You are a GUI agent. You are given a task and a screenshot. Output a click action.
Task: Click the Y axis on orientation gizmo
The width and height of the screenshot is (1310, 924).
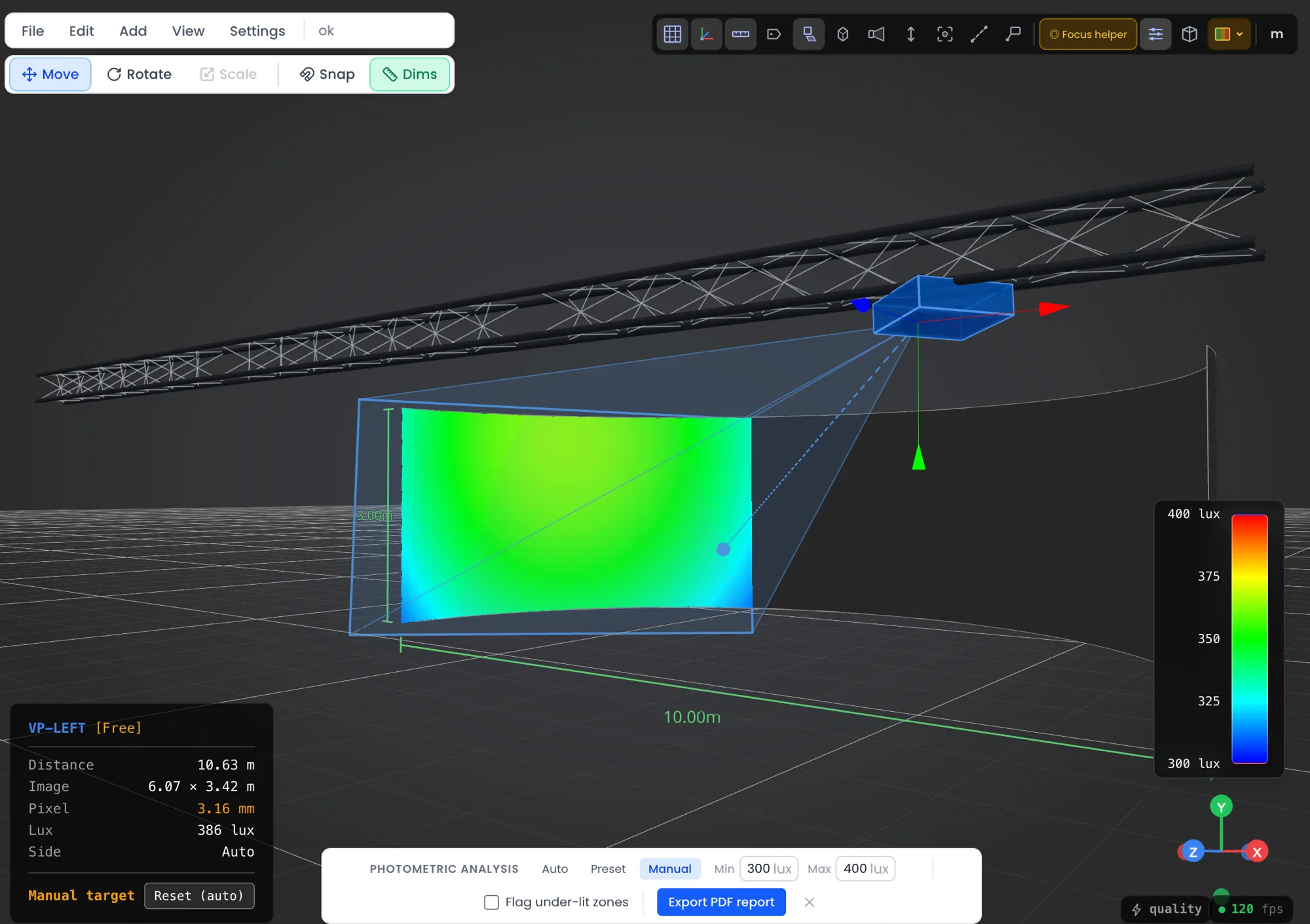(x=1221, y=807)
